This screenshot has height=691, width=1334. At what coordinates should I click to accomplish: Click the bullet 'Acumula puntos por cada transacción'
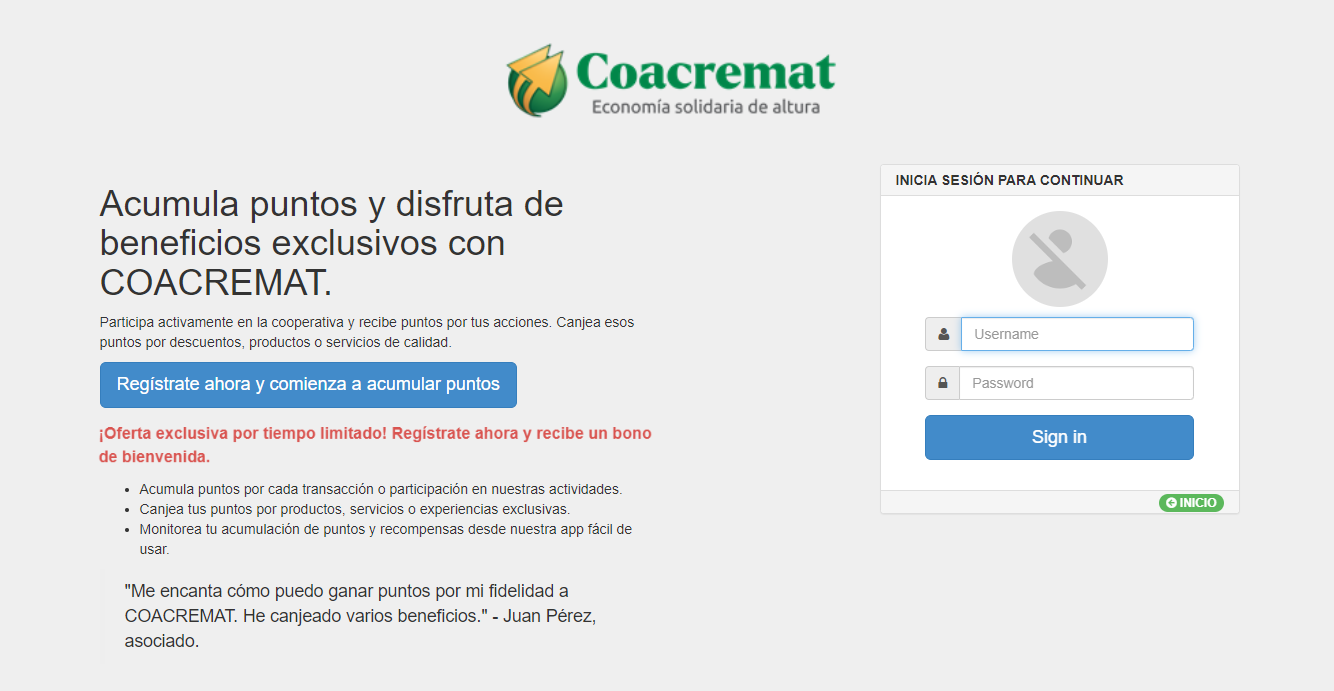click(x=381, y=489)
